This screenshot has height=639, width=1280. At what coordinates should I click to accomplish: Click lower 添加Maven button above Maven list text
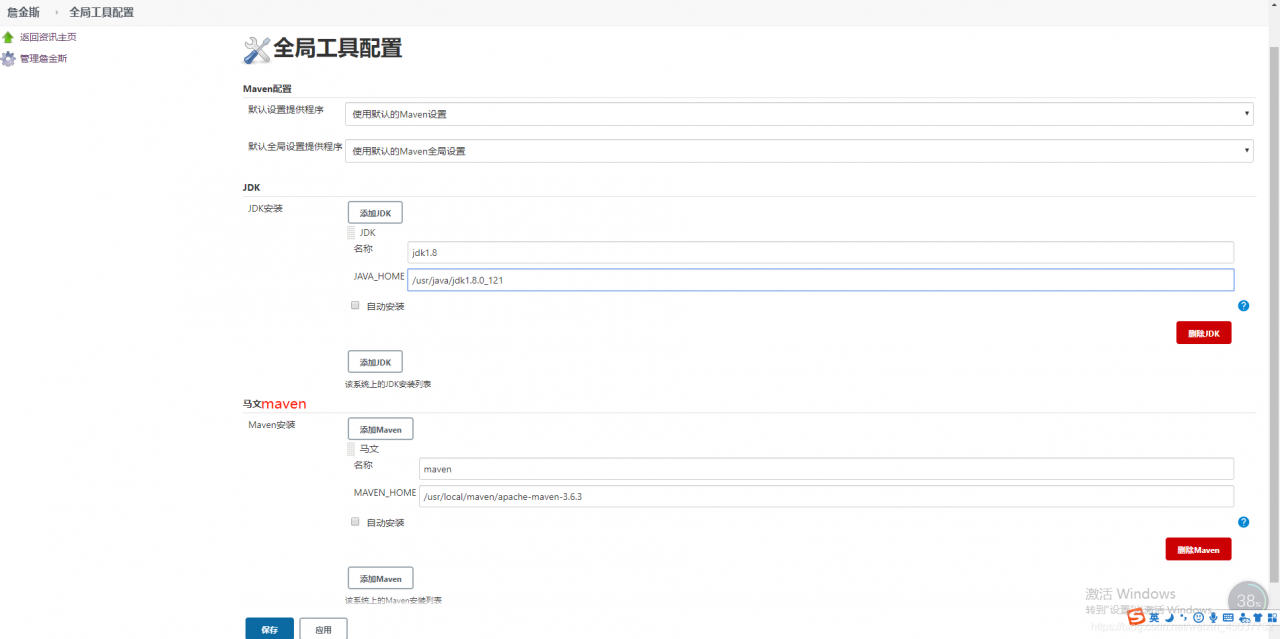[x=380, y=578]
